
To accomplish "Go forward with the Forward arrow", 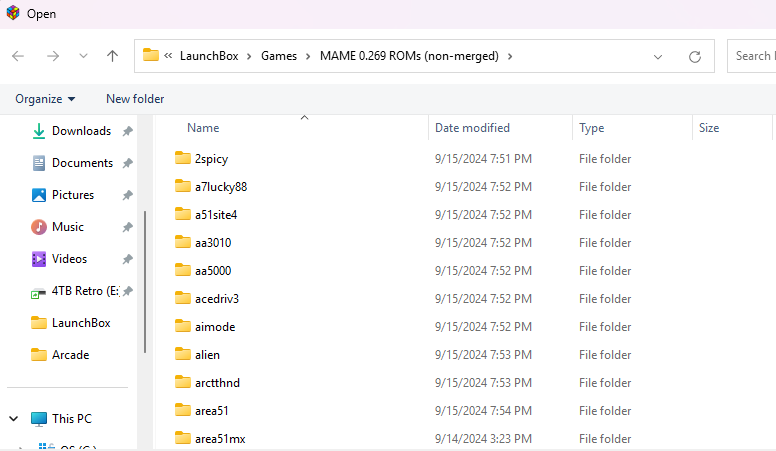I will 52,56.
